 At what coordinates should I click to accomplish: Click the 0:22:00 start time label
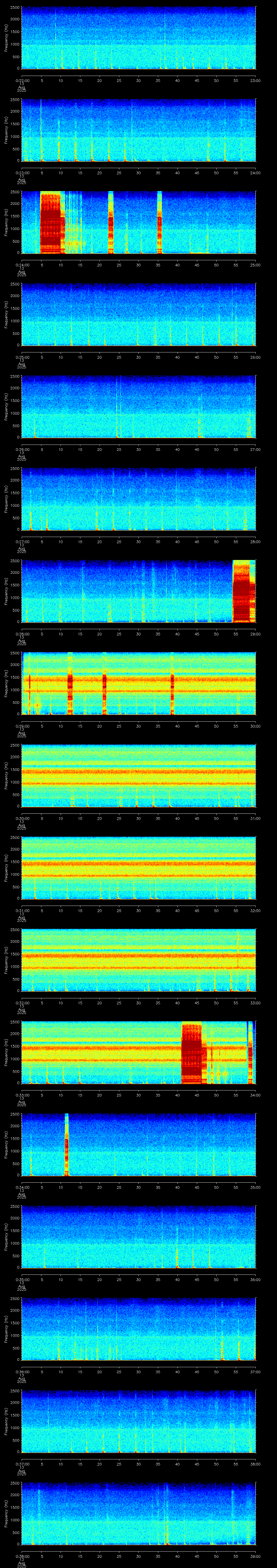[22, 80]
